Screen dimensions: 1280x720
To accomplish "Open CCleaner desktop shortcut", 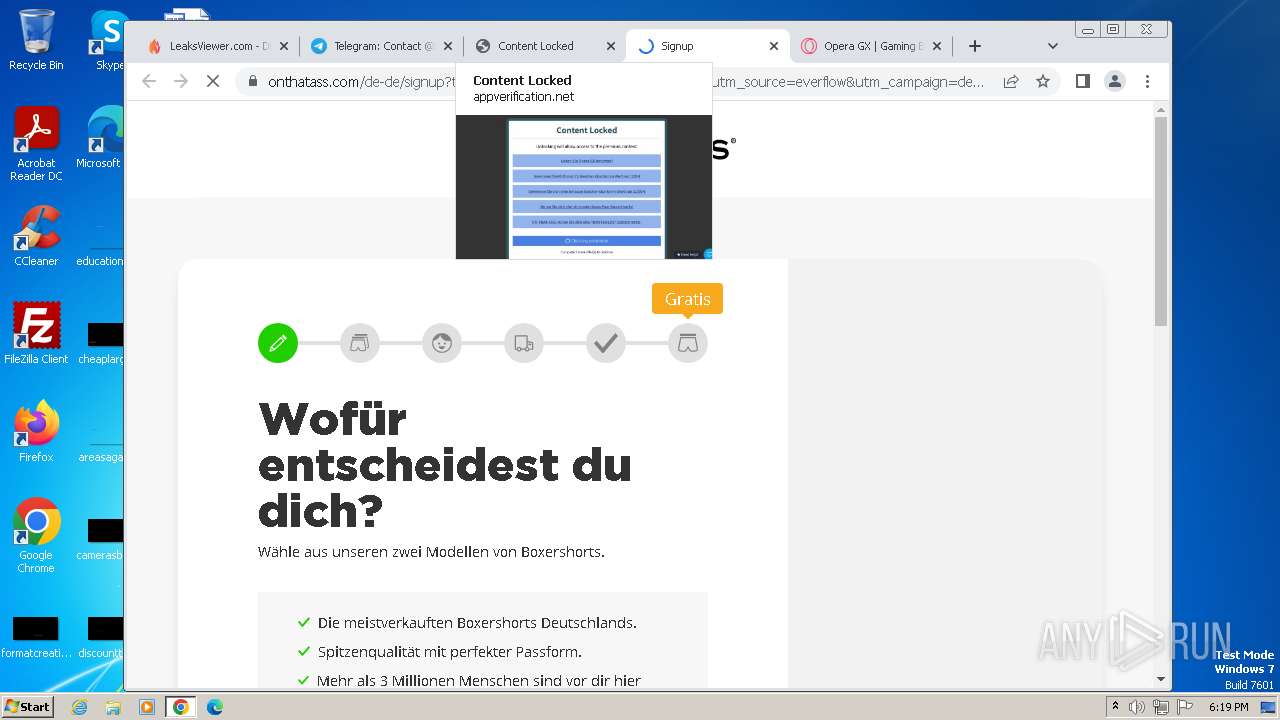I will [36, 237].
